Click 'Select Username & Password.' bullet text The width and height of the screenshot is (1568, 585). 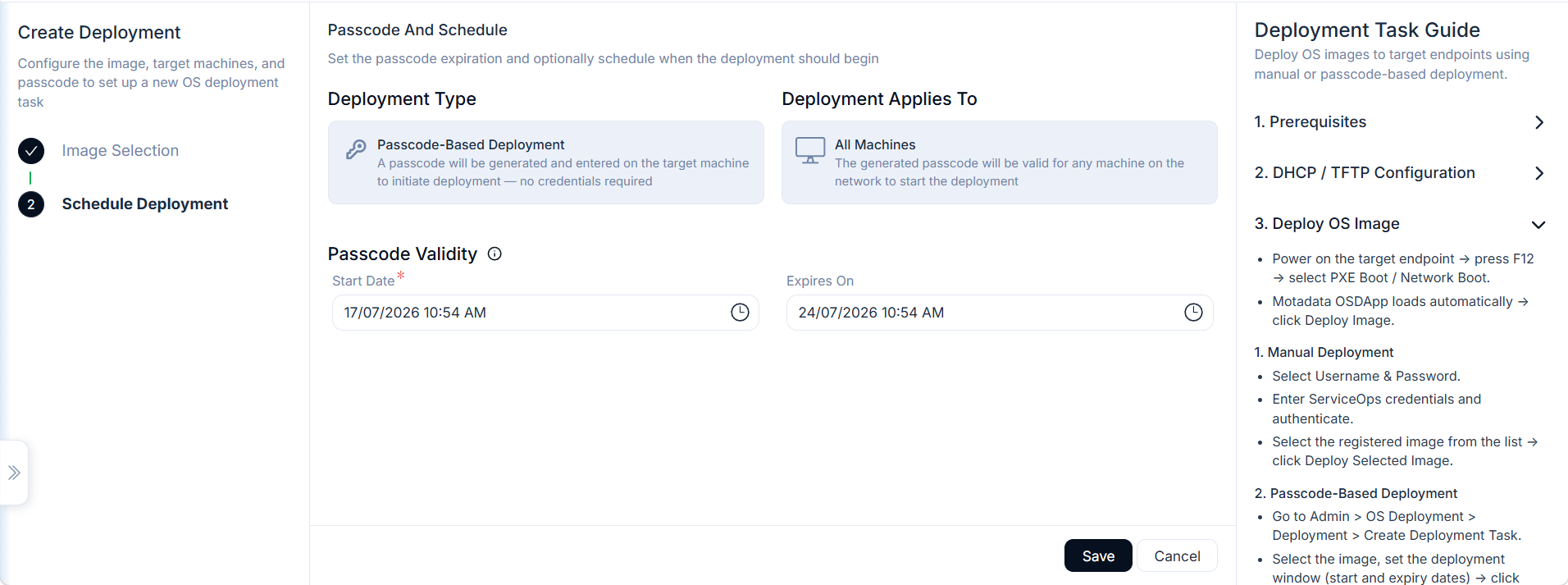(x=1365, y=376)
